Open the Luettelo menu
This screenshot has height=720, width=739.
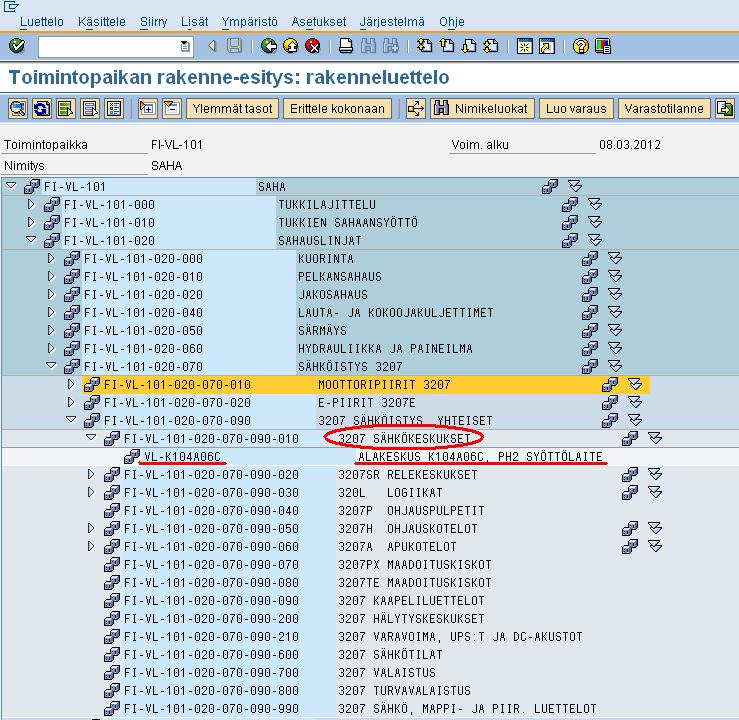pos(42,22)
